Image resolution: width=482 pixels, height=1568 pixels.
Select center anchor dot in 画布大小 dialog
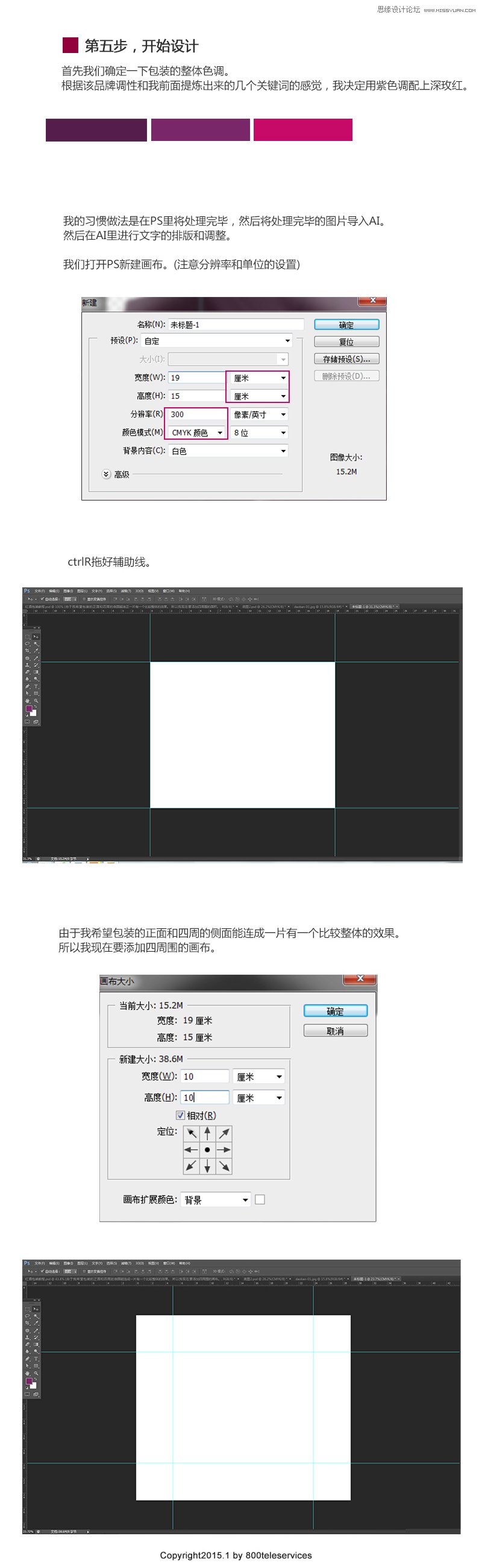207,1149
